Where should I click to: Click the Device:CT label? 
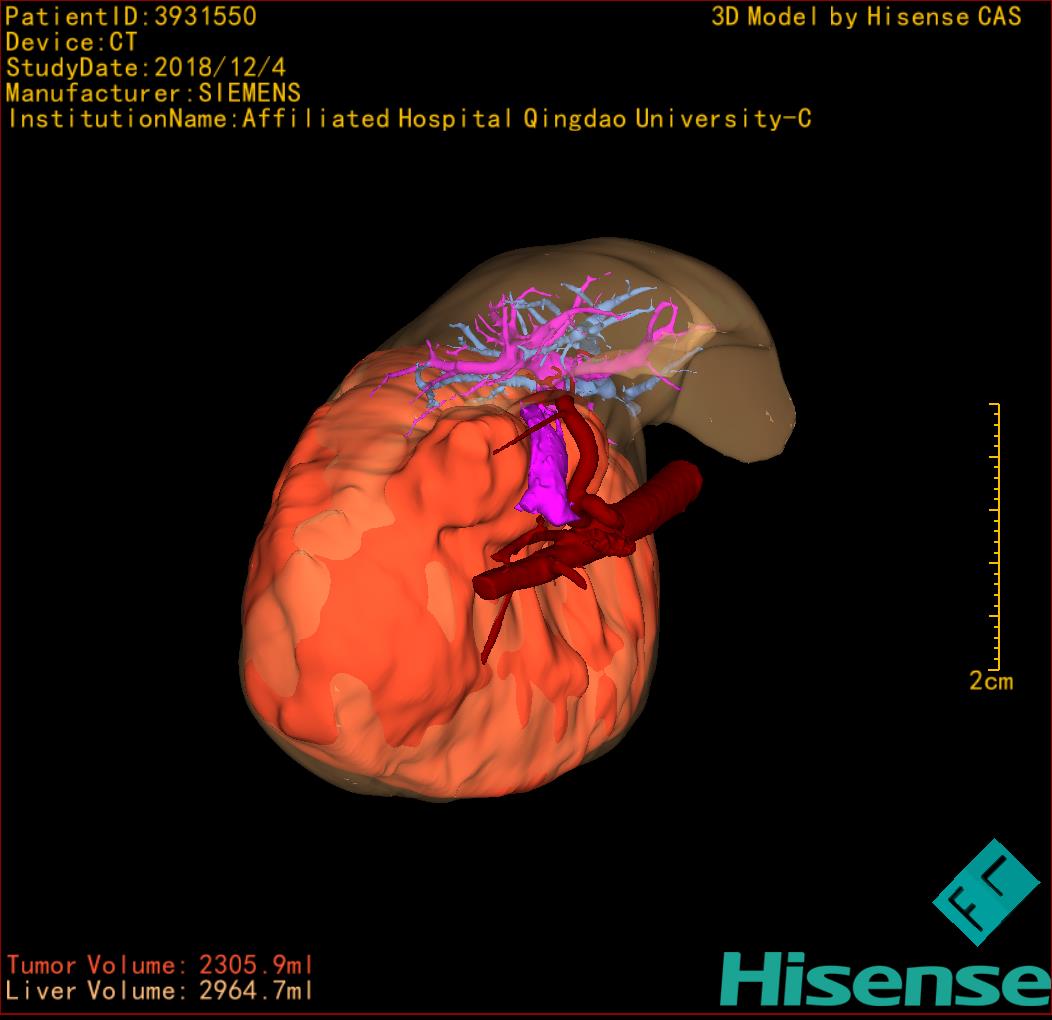(71, 42)
